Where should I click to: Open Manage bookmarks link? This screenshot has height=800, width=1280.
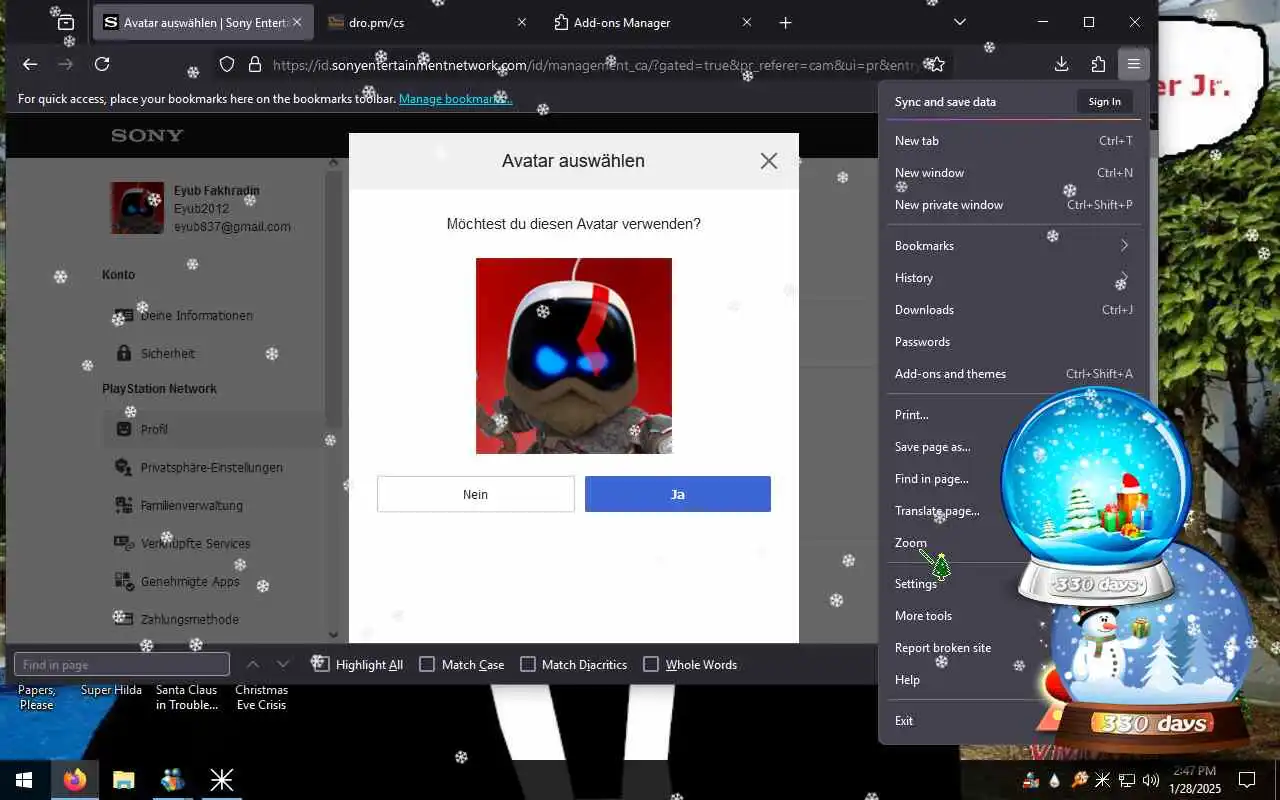tap(455, 99)
